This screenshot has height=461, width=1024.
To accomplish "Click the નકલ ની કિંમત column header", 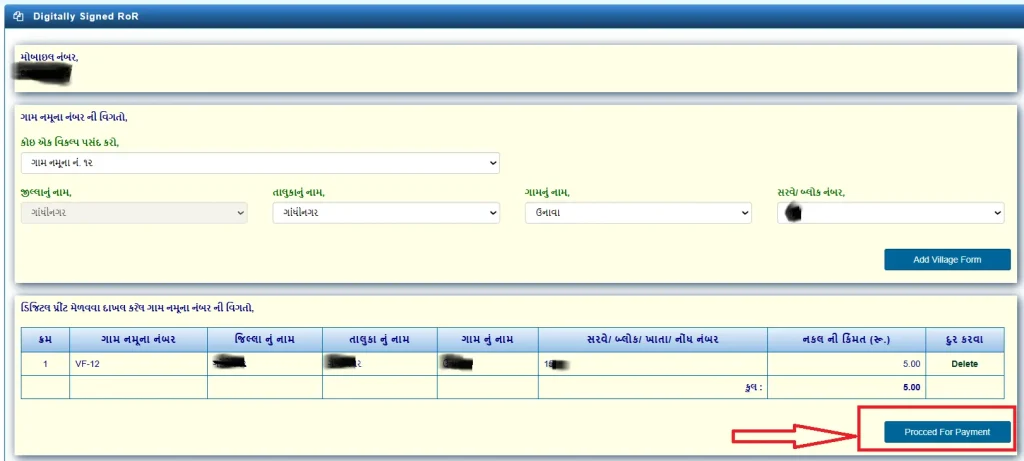I will point(847,340).
